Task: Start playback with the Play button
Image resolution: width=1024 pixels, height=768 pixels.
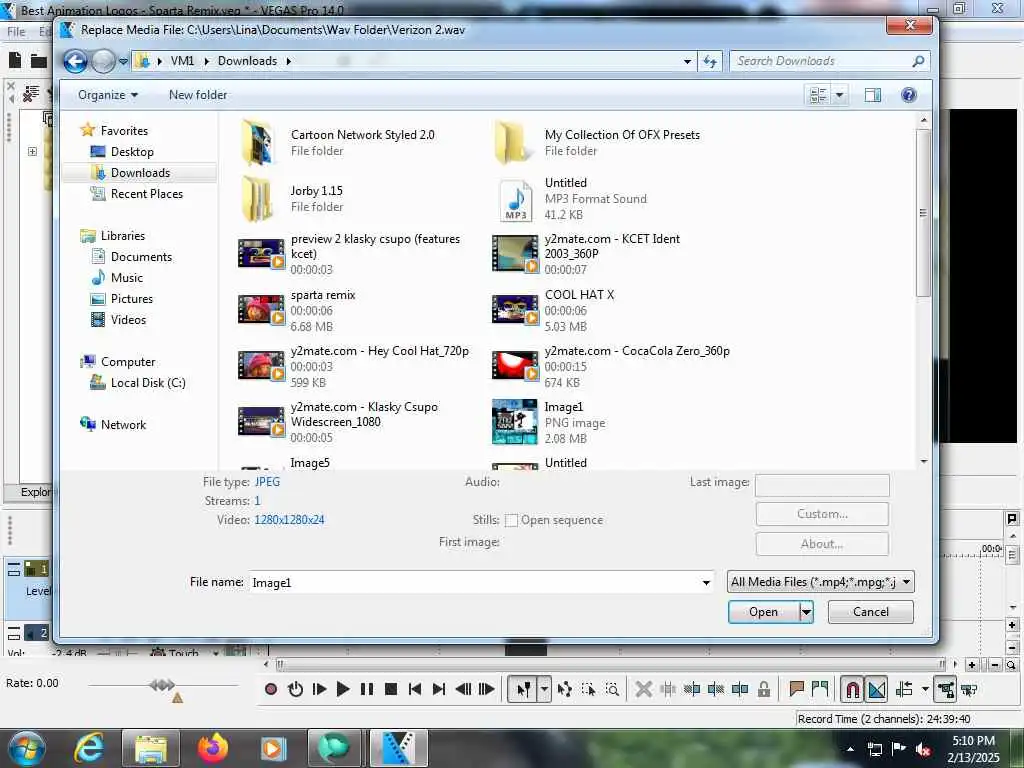Action: tap(343, 689)
